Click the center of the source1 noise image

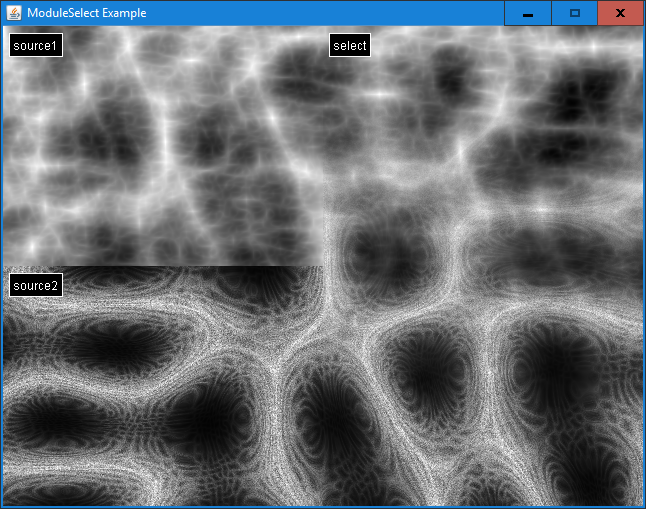point(162,146)
